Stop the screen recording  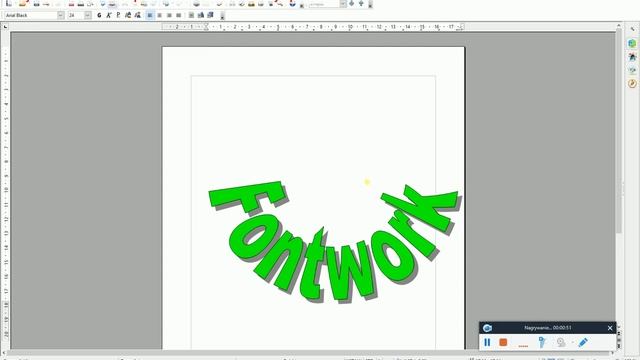tap(503, 342)
